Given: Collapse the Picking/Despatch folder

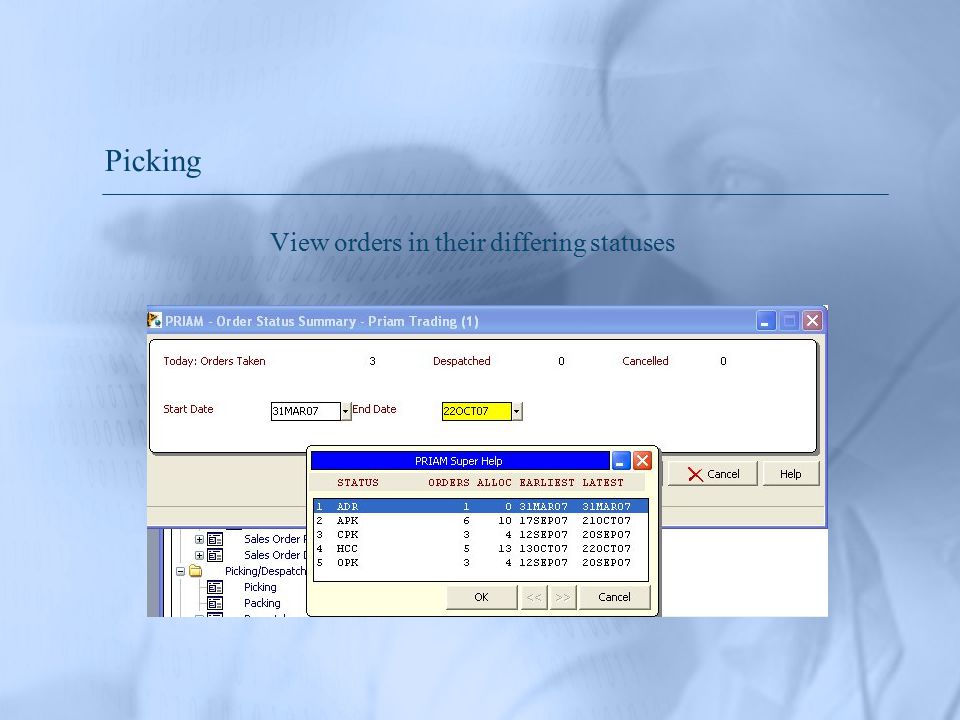Looking at the screenshot, I should [180, 571].
